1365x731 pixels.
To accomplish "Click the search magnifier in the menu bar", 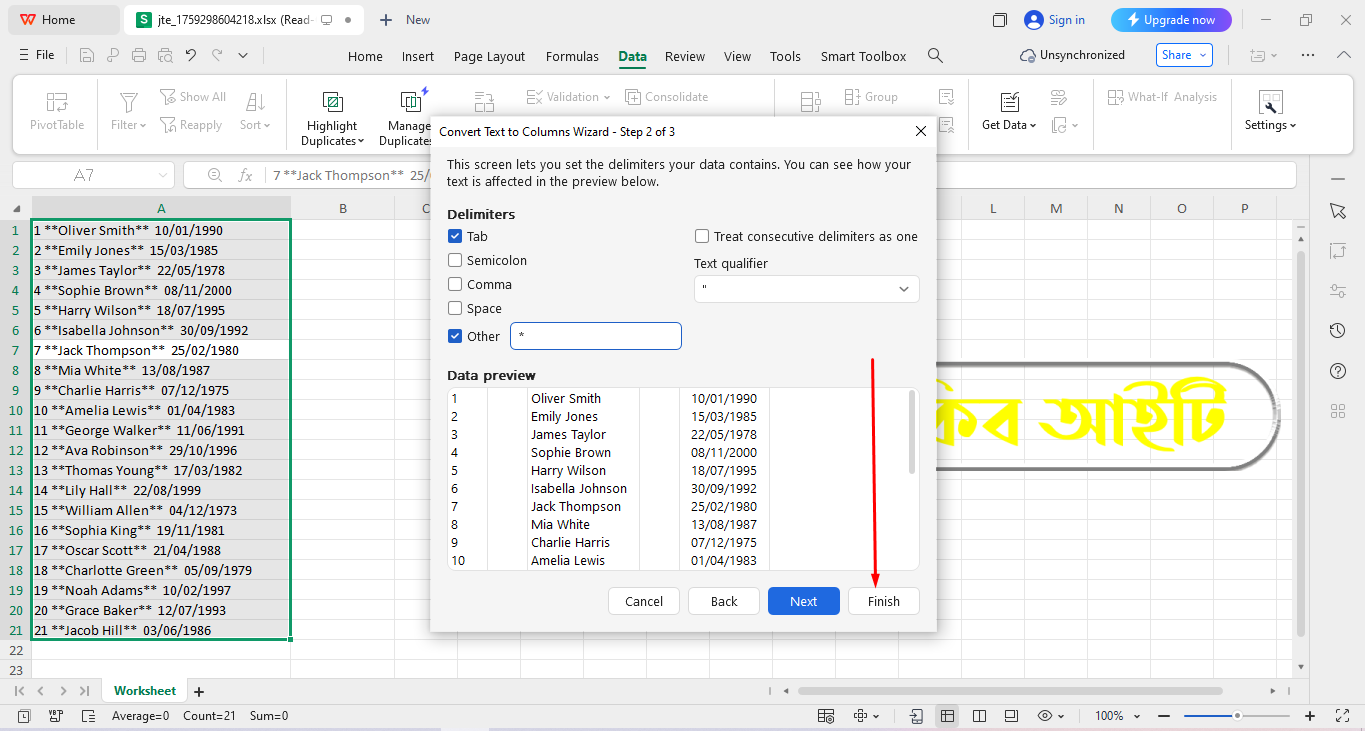I will tap(935, 56).
